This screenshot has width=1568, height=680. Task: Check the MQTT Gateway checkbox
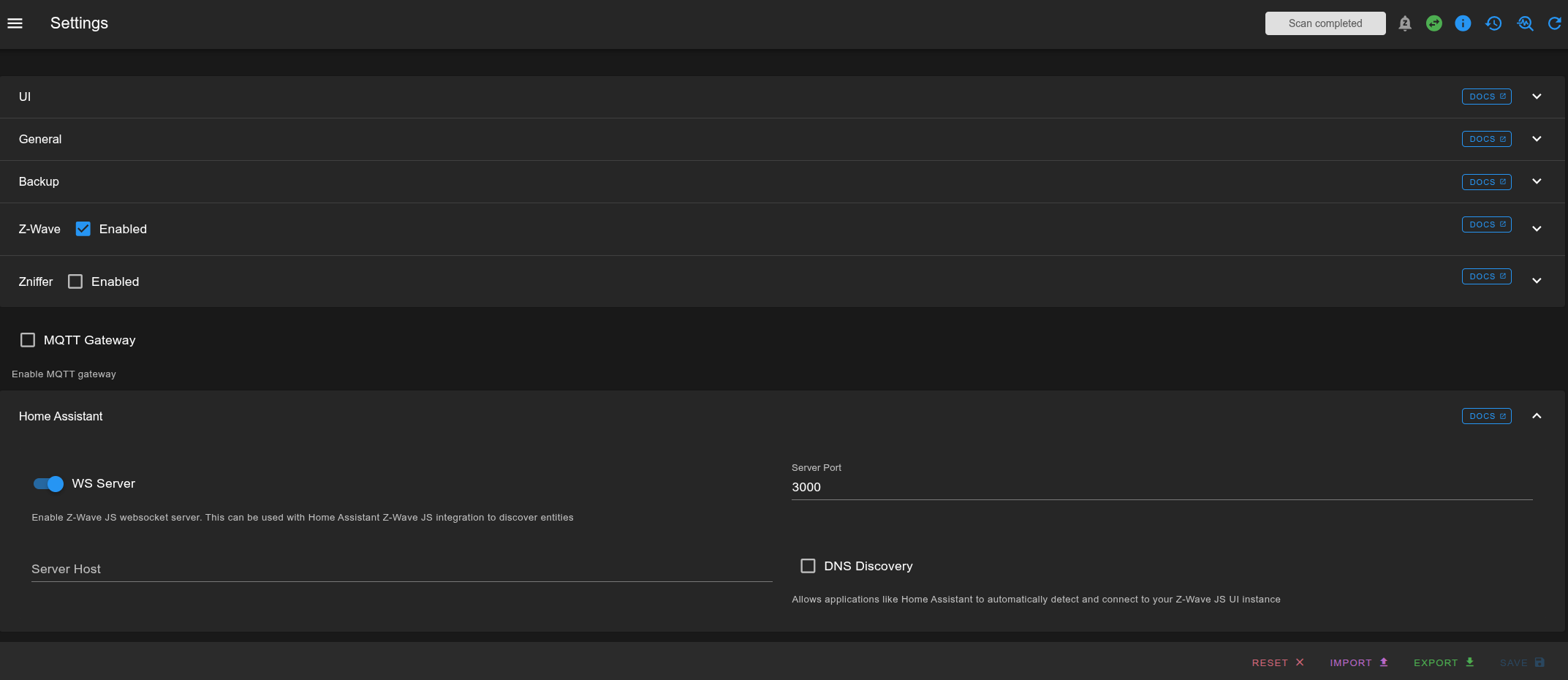[x=28, y=340]
